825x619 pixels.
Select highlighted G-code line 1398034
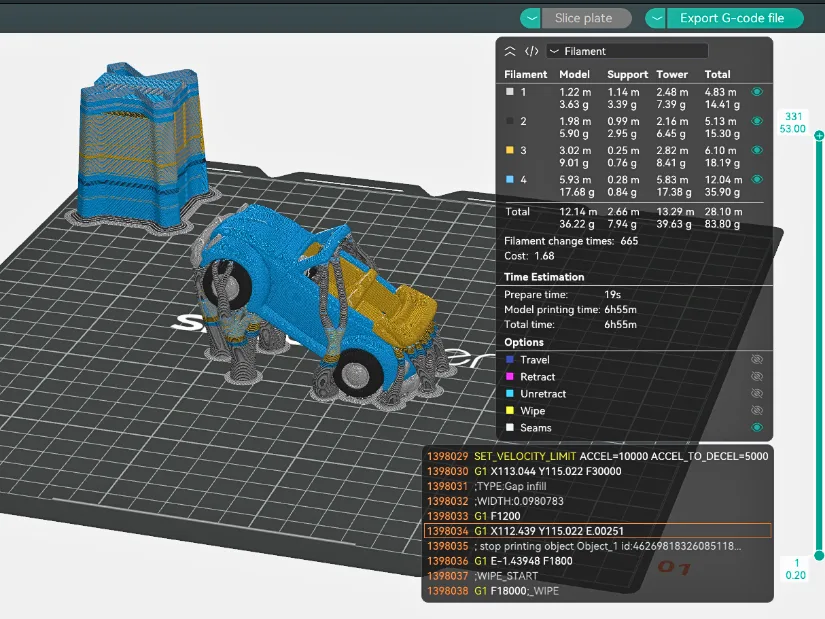(x=597, y=531)
